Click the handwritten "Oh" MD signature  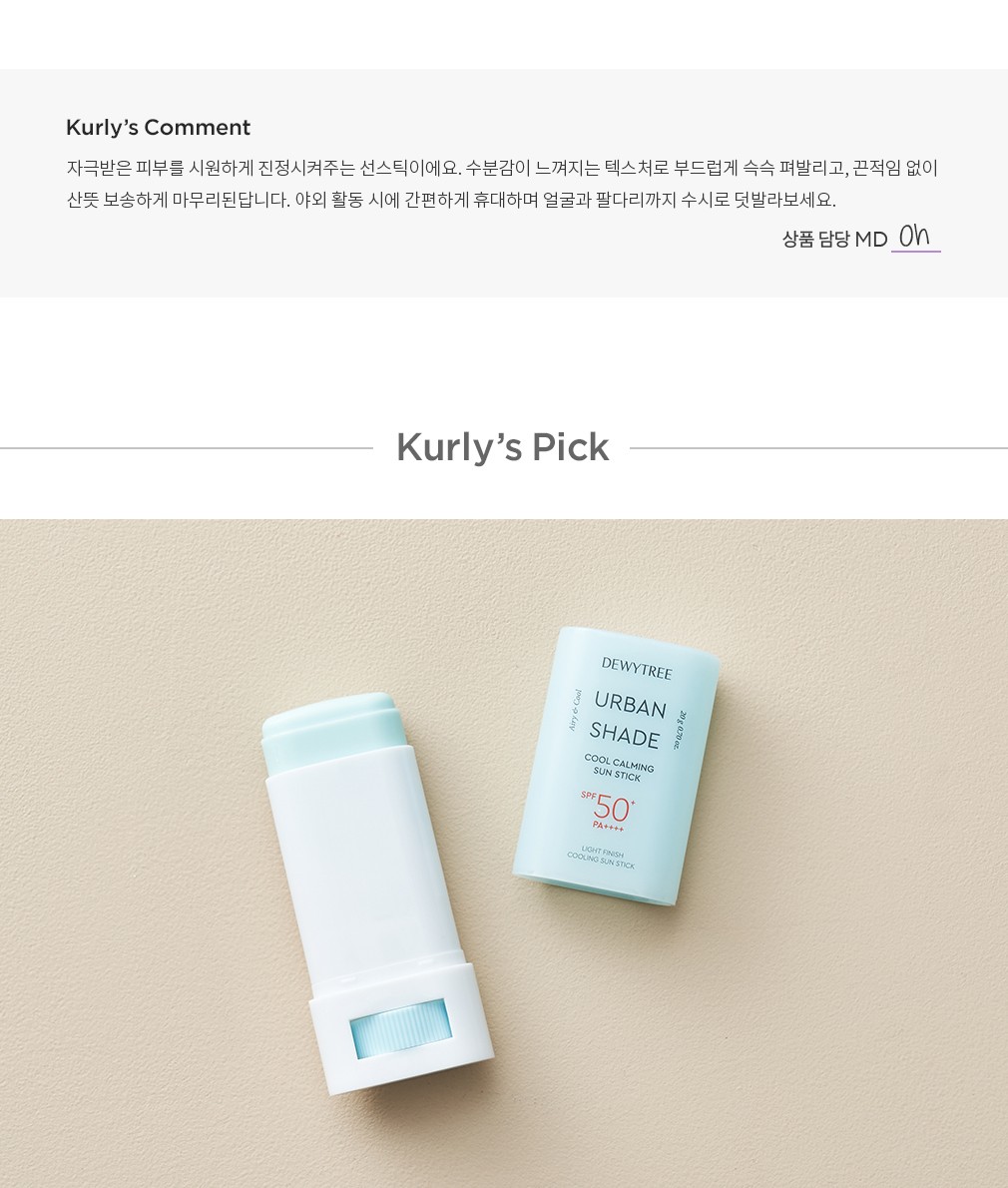tap(915, 238)
